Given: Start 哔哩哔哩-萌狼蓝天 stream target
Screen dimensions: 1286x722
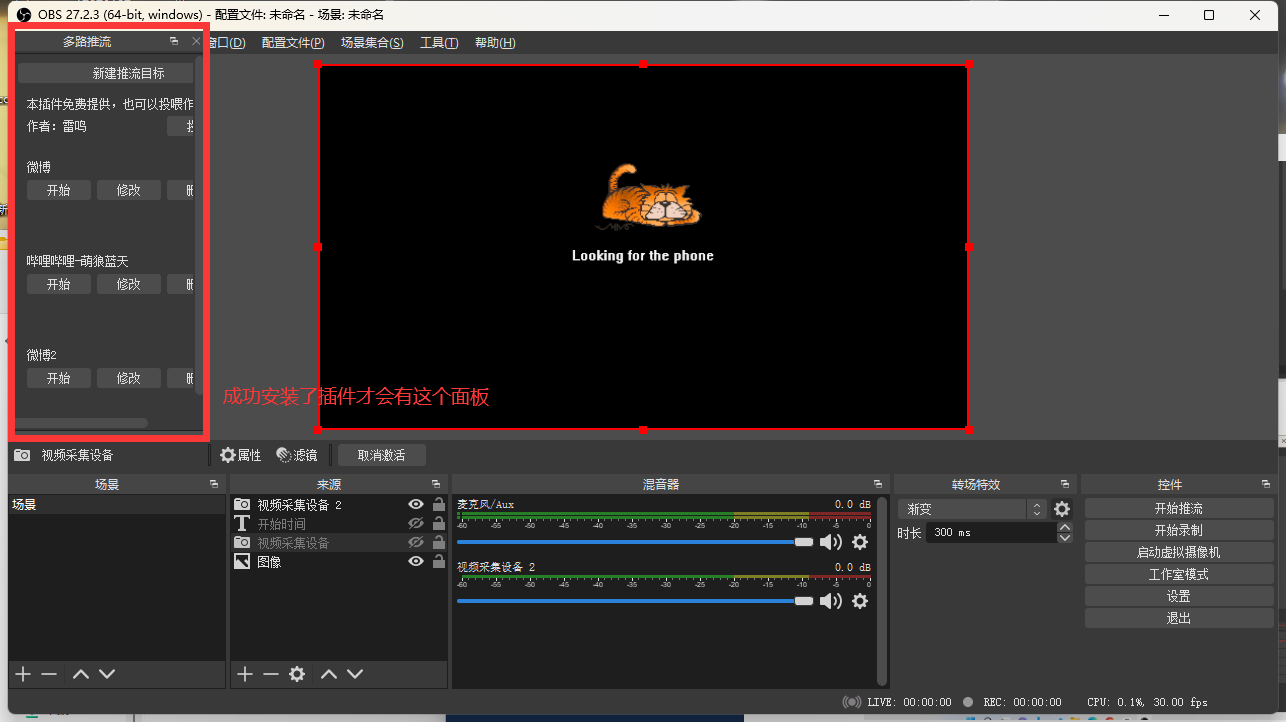Looking at the screenshot, I should [x=59, y=284].
